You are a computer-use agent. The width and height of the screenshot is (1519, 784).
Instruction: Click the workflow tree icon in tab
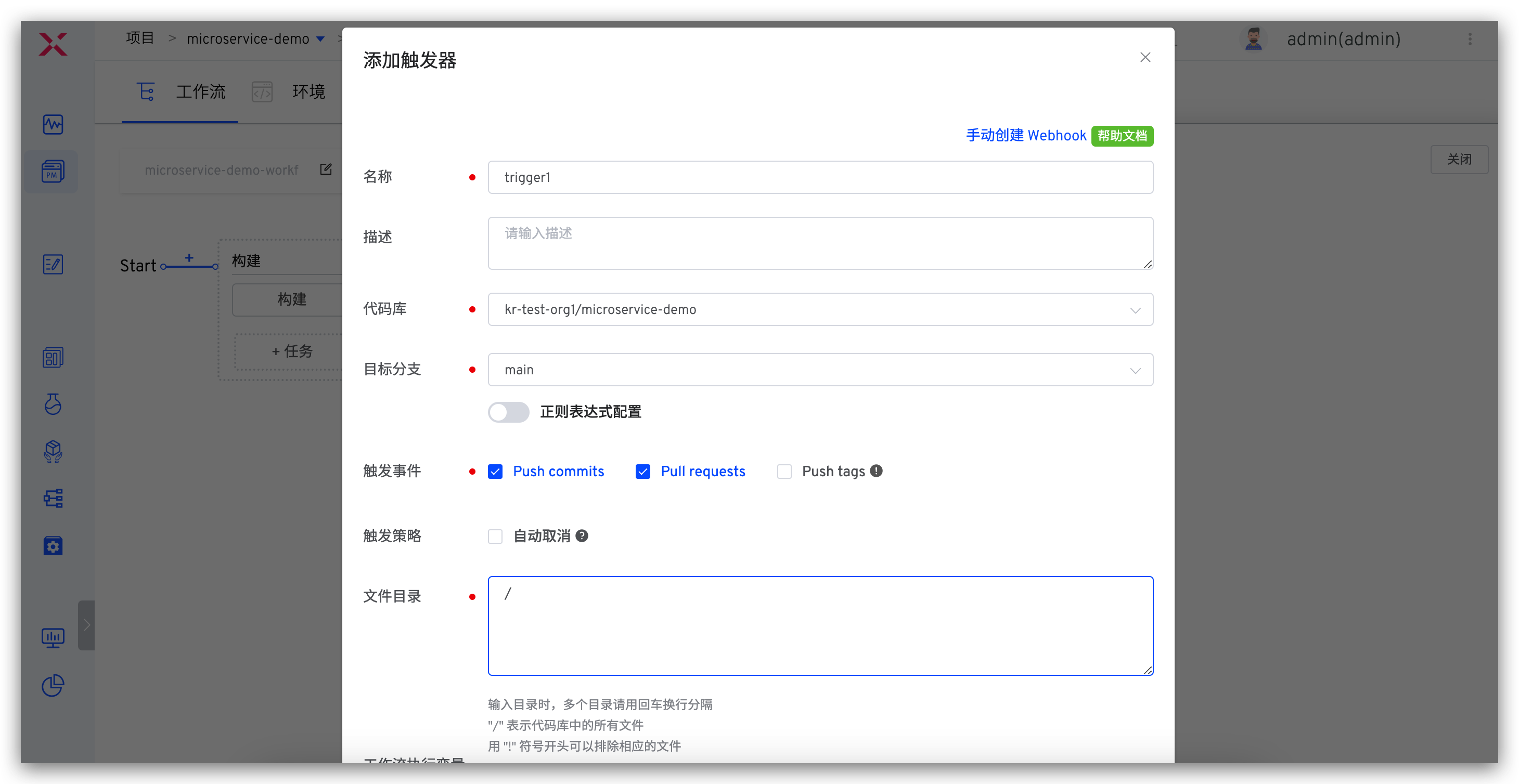(146, 92)
